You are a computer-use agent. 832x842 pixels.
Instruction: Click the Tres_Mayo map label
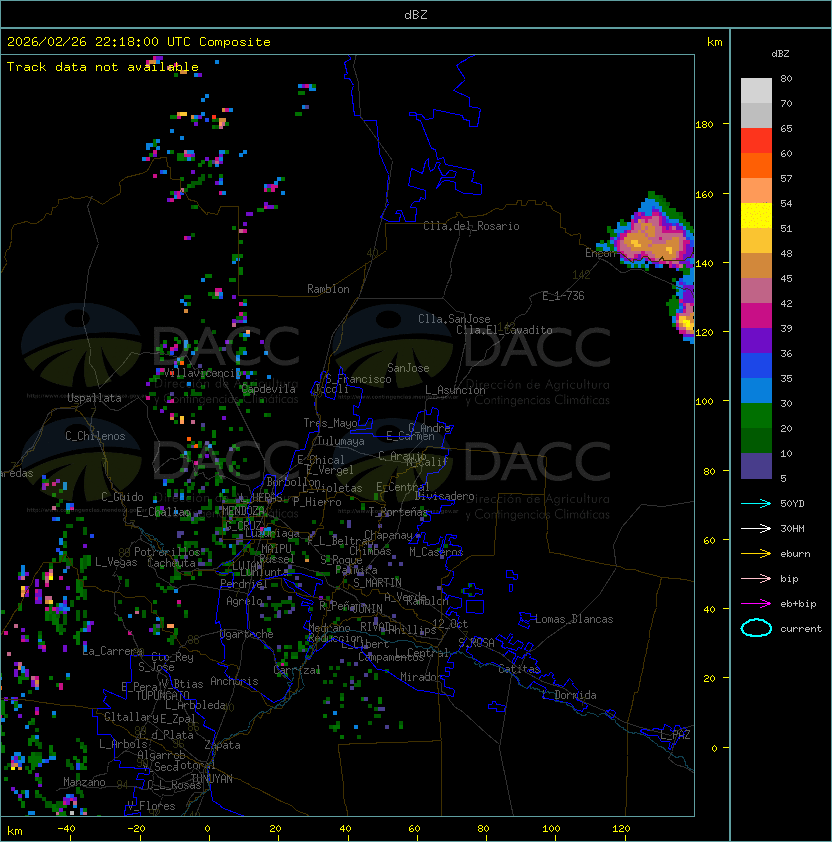pos(330,423)
